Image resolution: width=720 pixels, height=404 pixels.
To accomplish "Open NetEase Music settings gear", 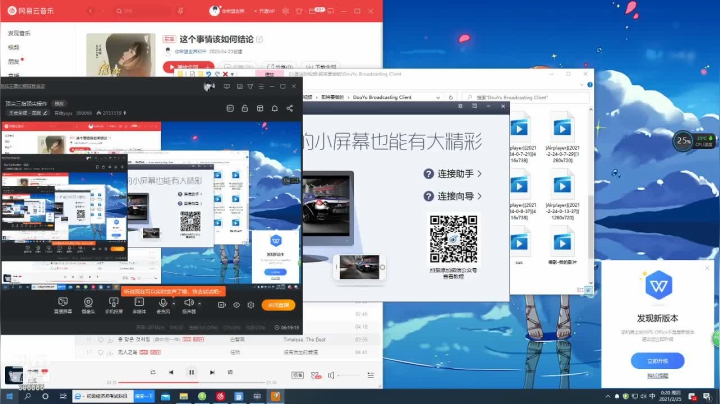I will point(286,11).
